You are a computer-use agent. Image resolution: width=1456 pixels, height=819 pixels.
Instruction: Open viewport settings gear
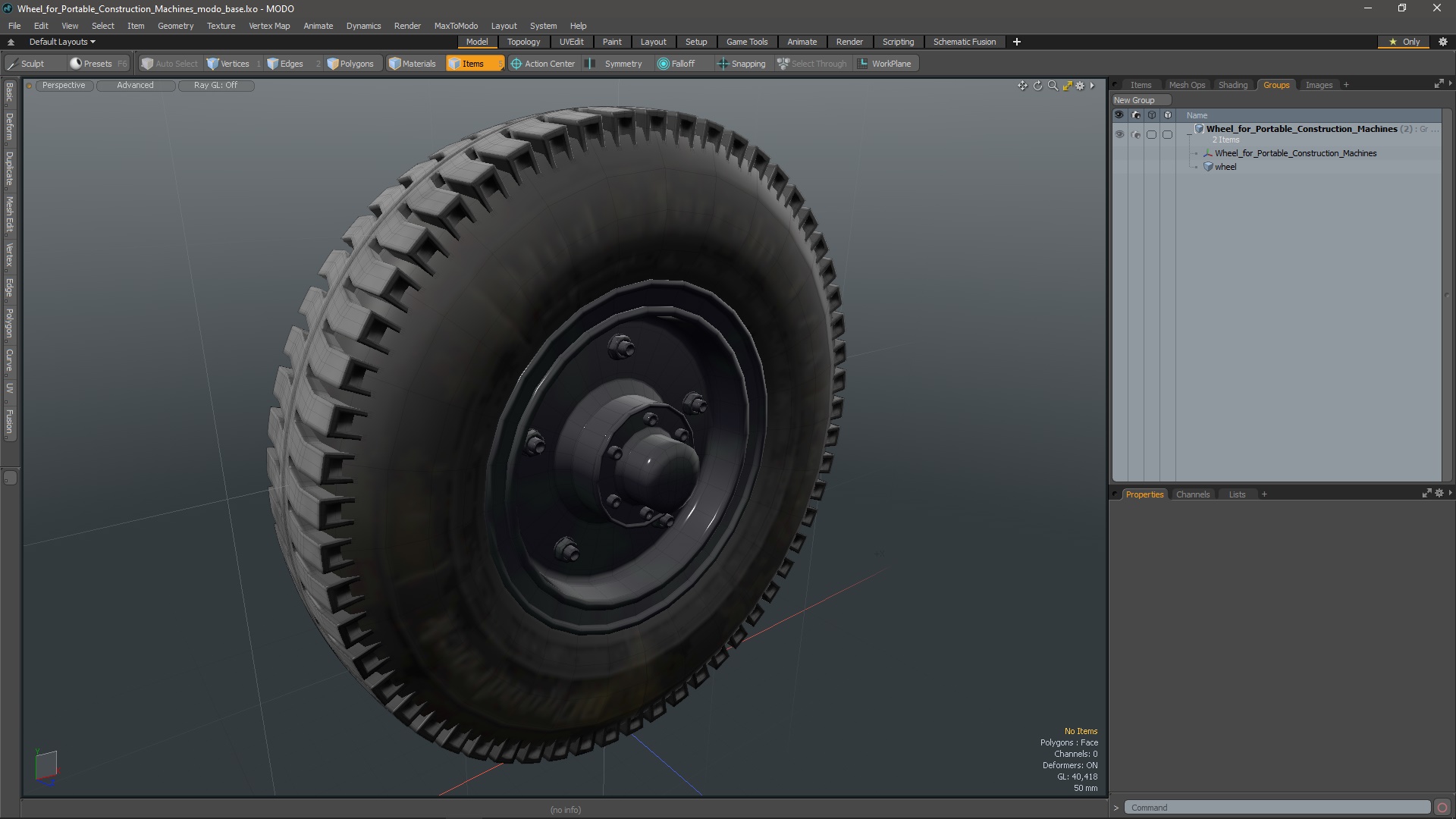coord(1080,86)
